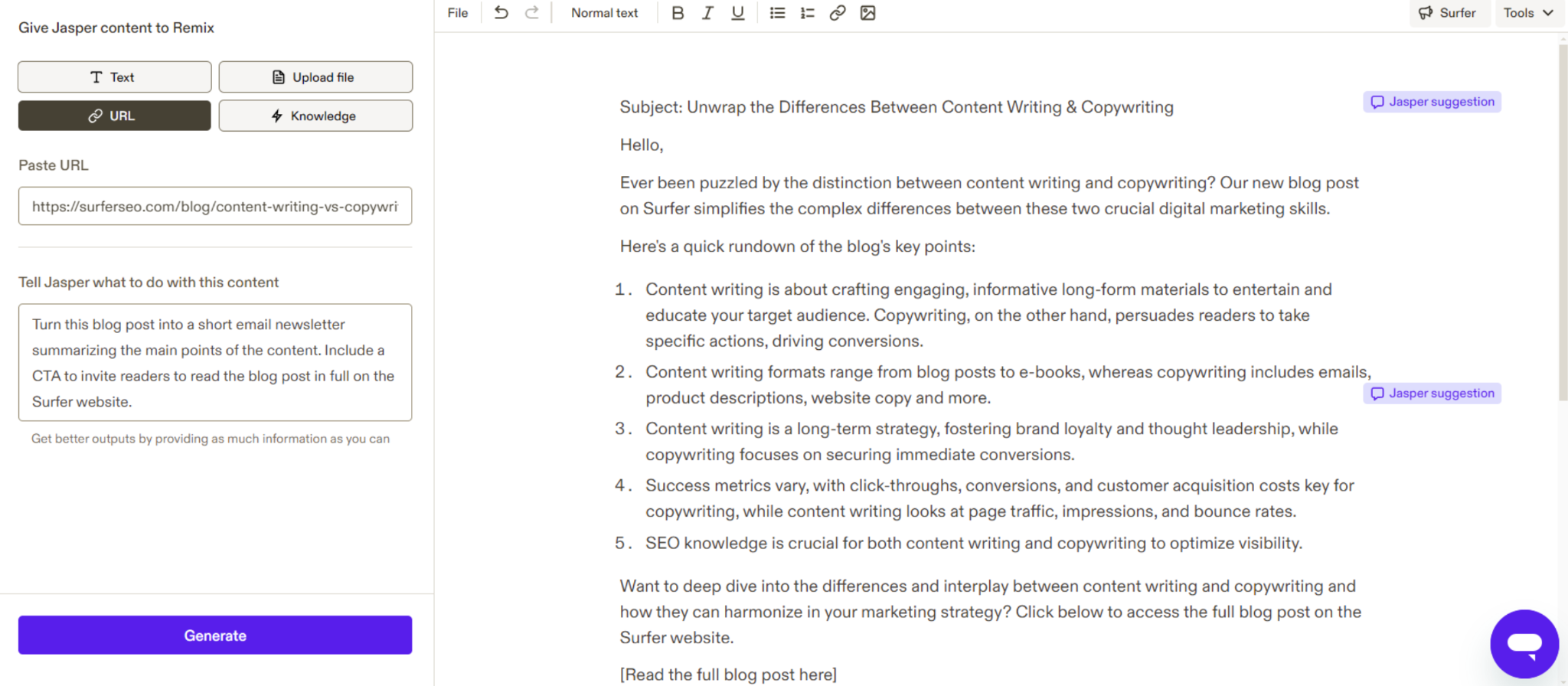Expand the Tools dropdown
The width and height of the screenshot is (1568, 686).
[1527, 13]
